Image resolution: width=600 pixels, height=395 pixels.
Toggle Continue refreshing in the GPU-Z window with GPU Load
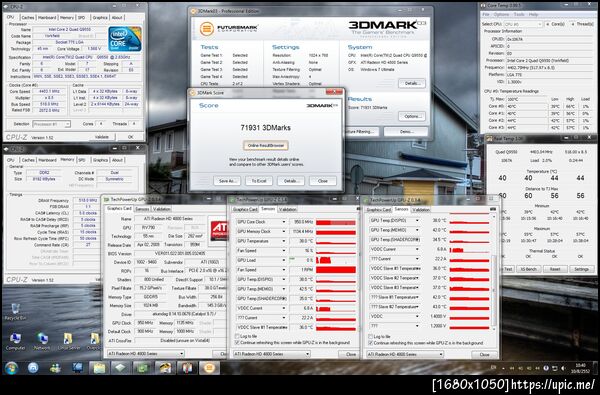(x=237, y=343)
